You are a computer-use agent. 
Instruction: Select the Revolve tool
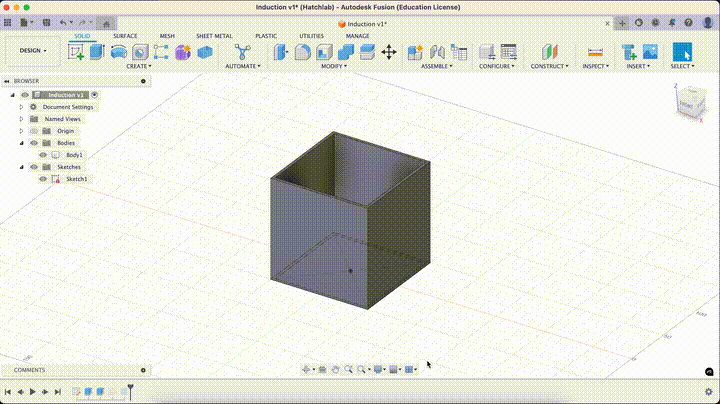[118, 52]
